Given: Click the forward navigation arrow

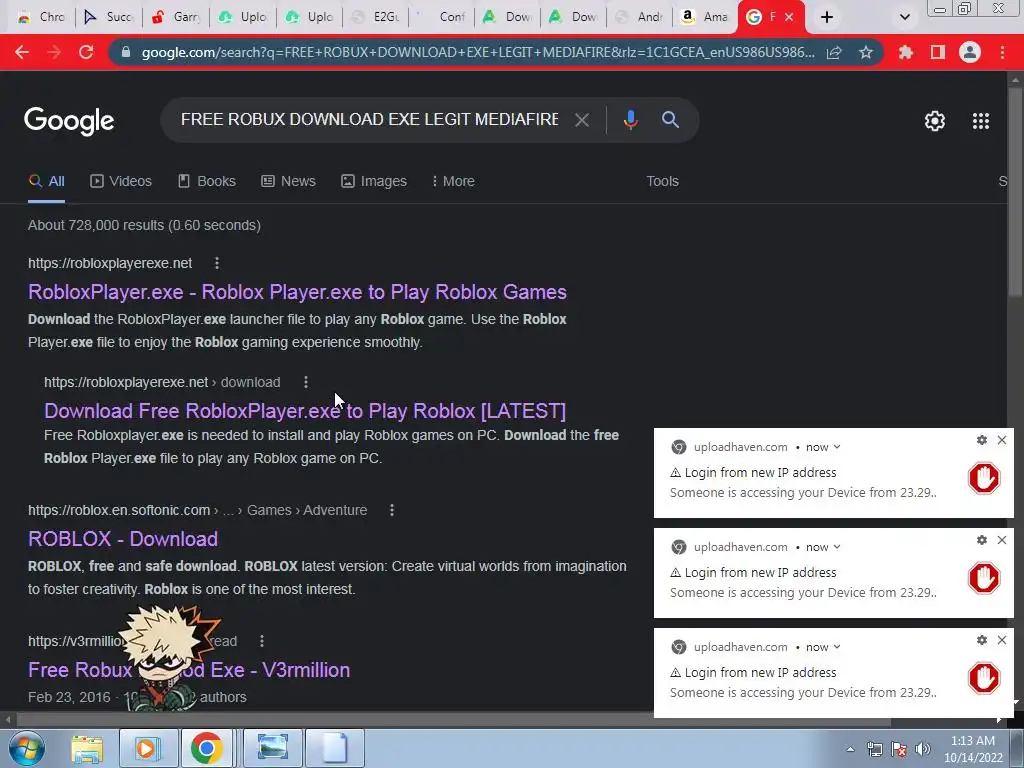Looking at the screenshot, I should pos(54,52).
